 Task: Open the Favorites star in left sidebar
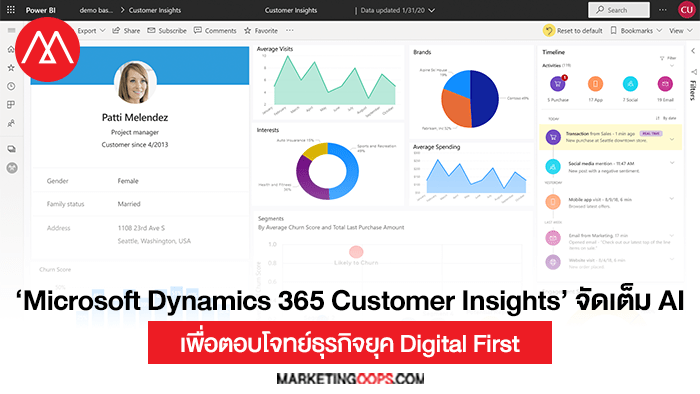(11, 68)
